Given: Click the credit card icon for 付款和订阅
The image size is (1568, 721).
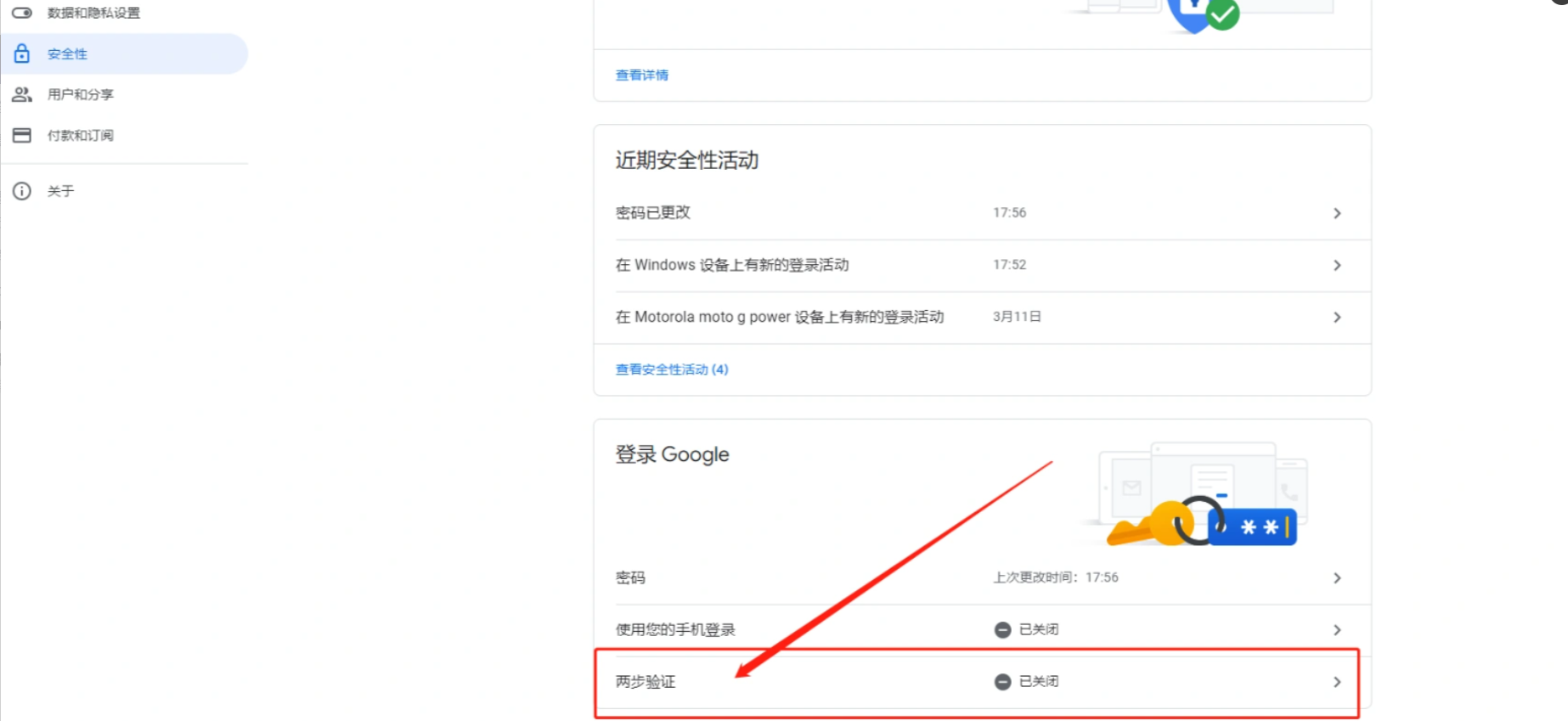Looking at the screenshot, I should pyautogui.click(x=22, y=135).
